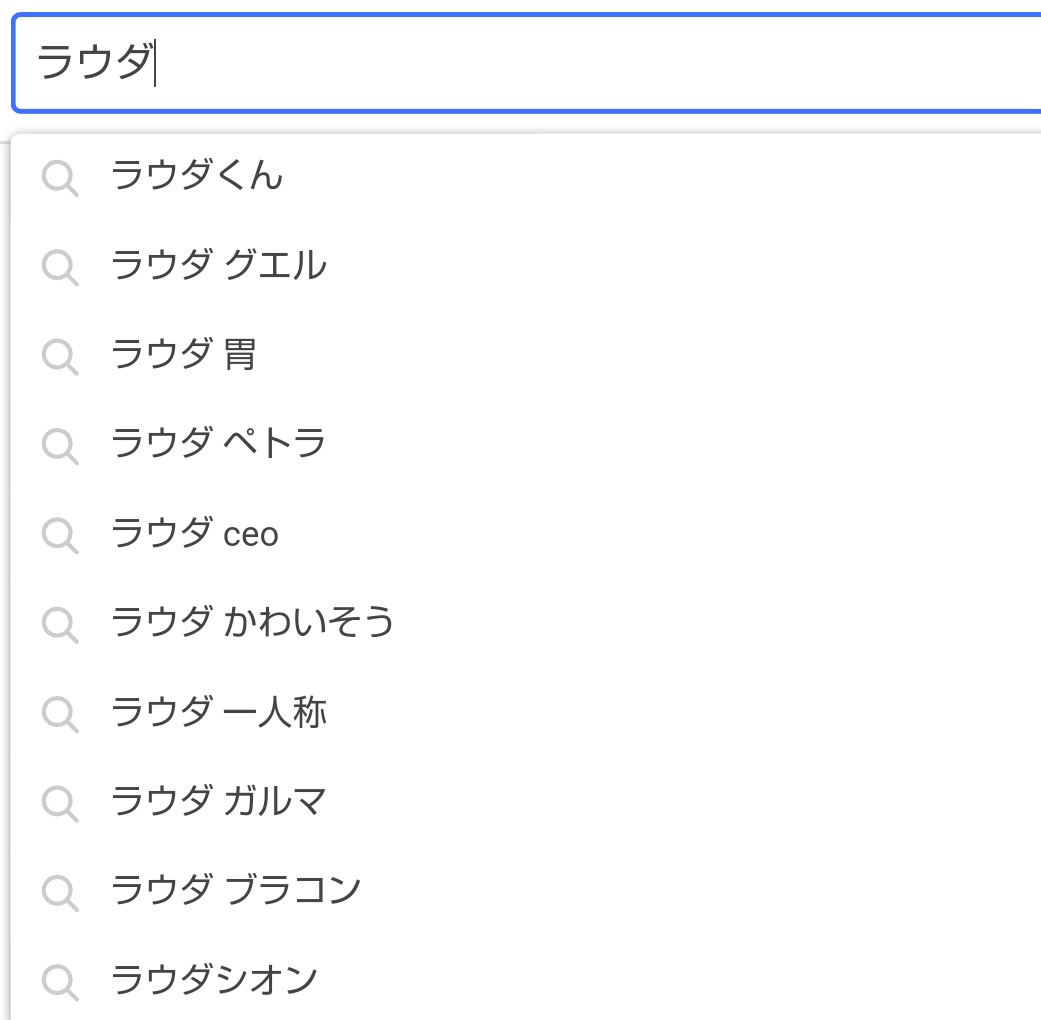Click search icon beside ラウダ 一人称
This screenshot has width=1041, height=1020.
click(60, 714)
